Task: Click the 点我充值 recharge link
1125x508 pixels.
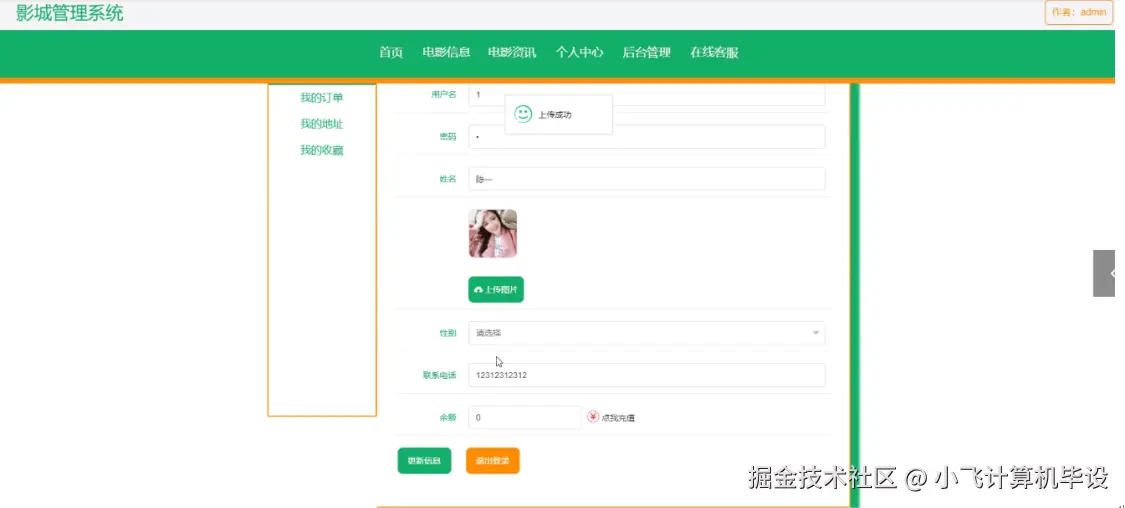Action: pos(618,418)
